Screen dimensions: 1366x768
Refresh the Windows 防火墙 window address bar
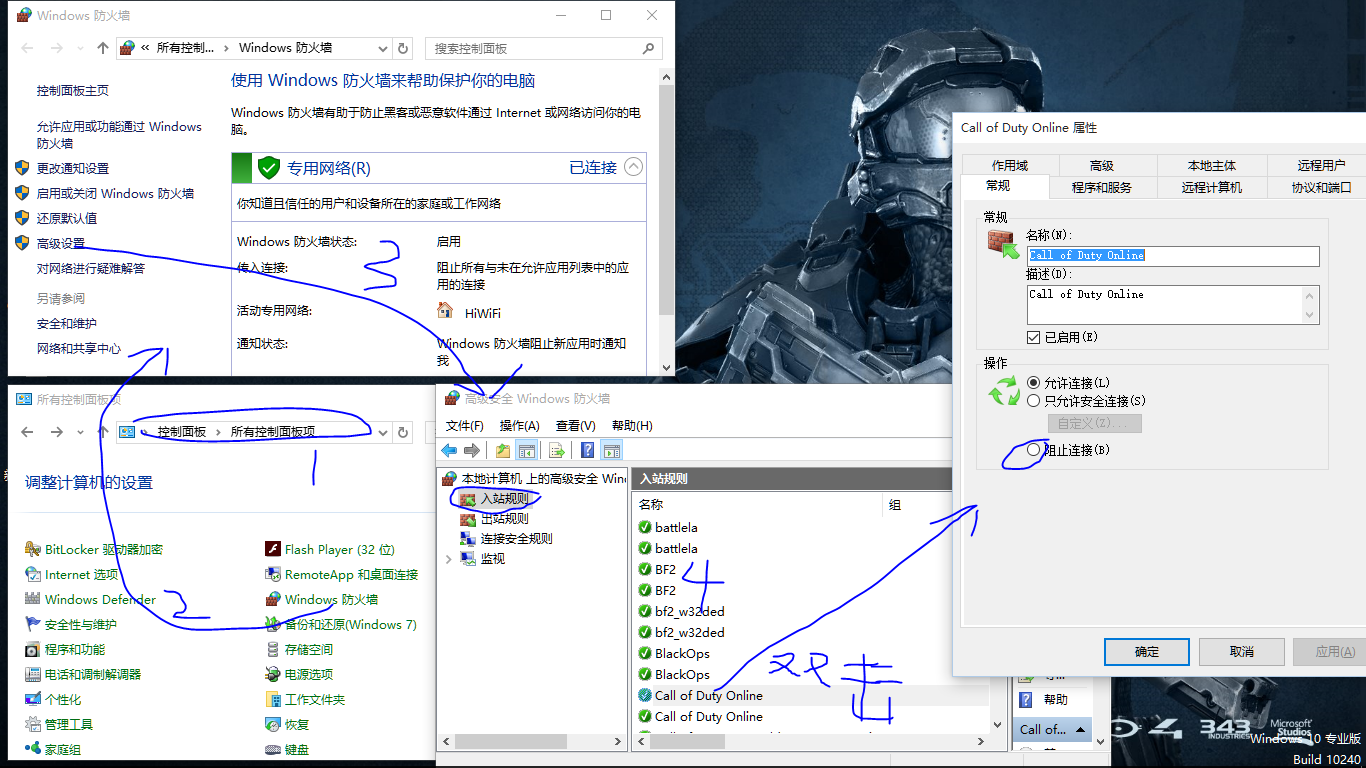(x=403, y=48)
